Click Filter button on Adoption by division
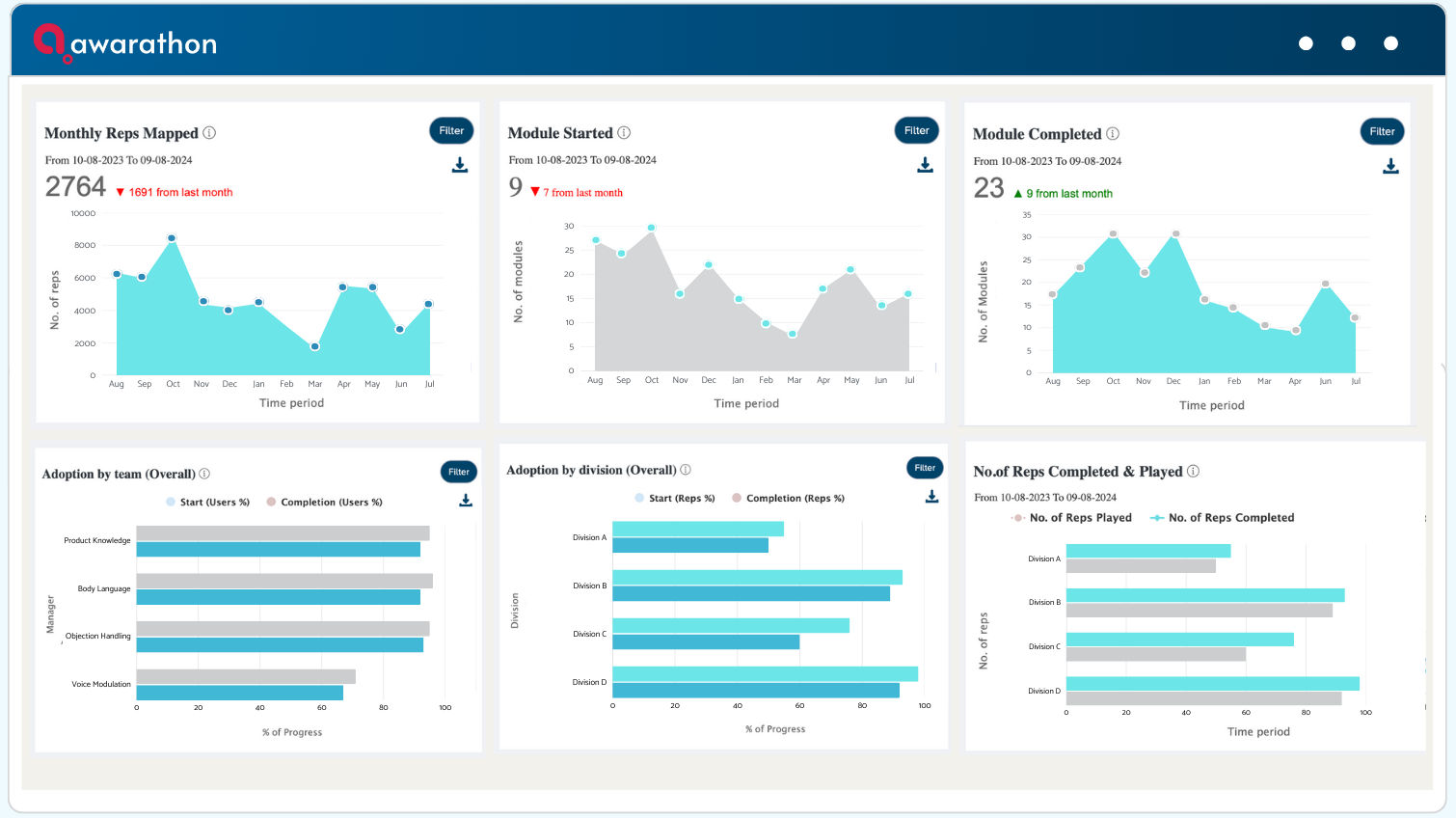The image size is (1456, 818). (x=925, y=468)
